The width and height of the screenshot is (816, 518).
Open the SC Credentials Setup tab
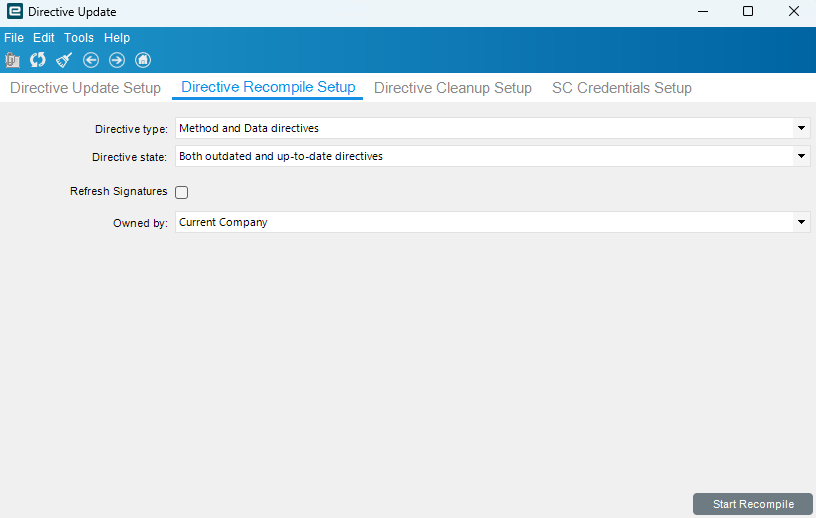click(621, 88)
